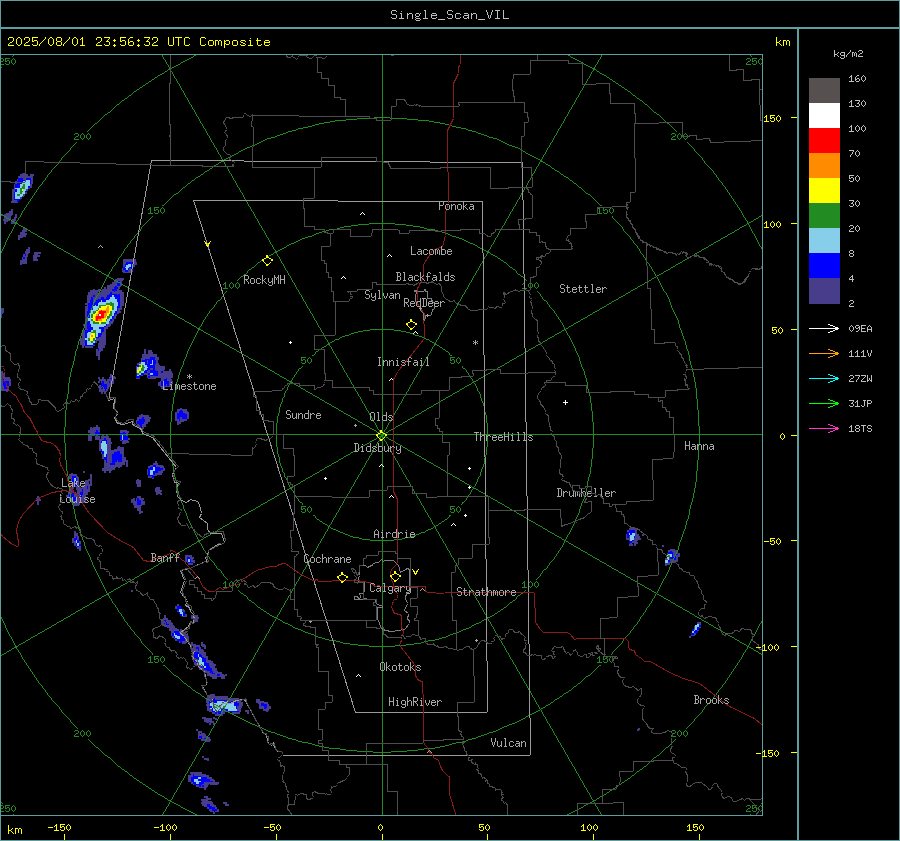Click the Limestone label
The image size is (900, 841).
tap(189, 386)
